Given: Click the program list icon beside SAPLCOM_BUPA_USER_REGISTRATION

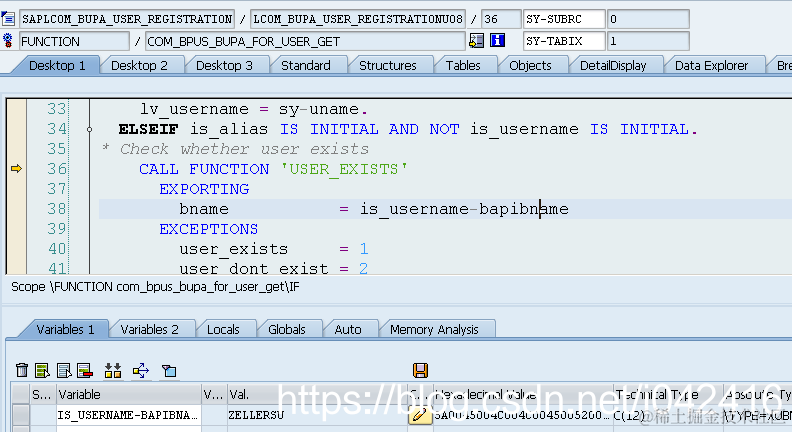Looking at the screenshot, I should tap(8, 19).
